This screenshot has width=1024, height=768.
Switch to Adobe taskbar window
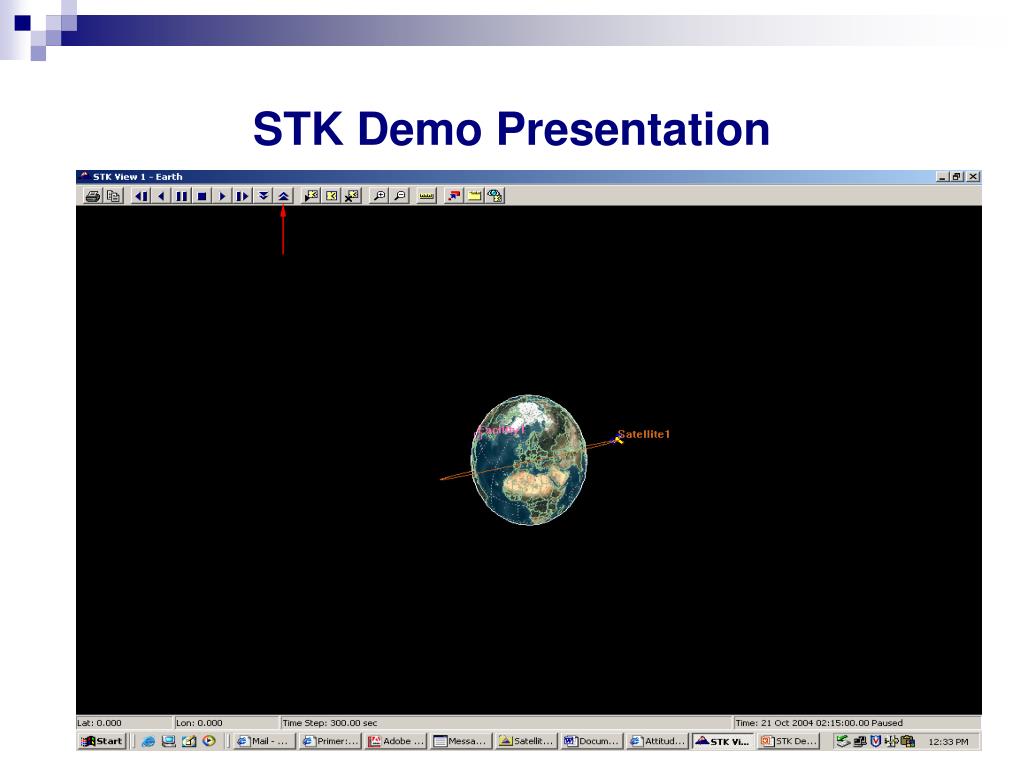point(396,741)
